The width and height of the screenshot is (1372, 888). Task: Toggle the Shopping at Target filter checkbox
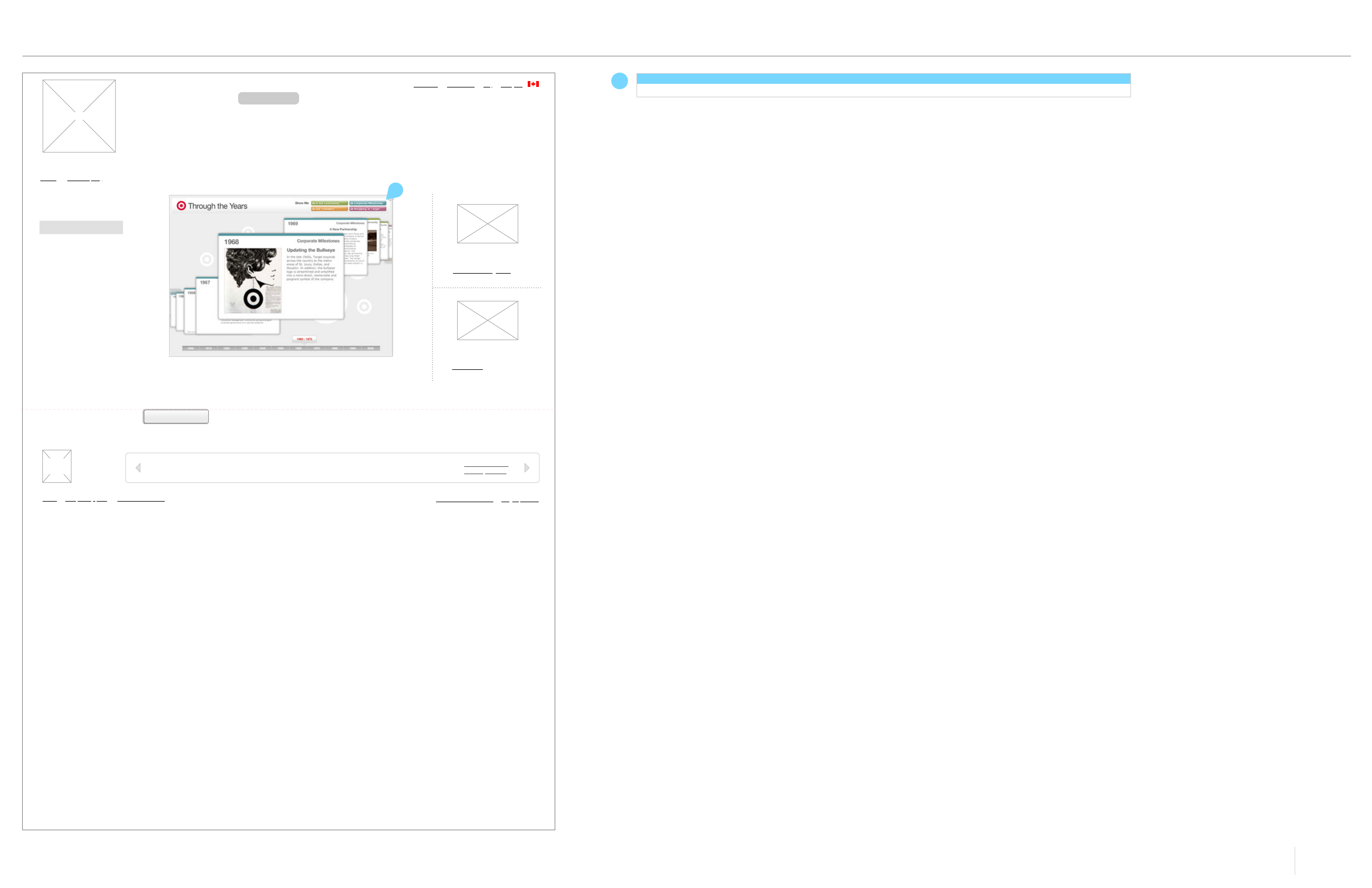(x=352, y=209)
